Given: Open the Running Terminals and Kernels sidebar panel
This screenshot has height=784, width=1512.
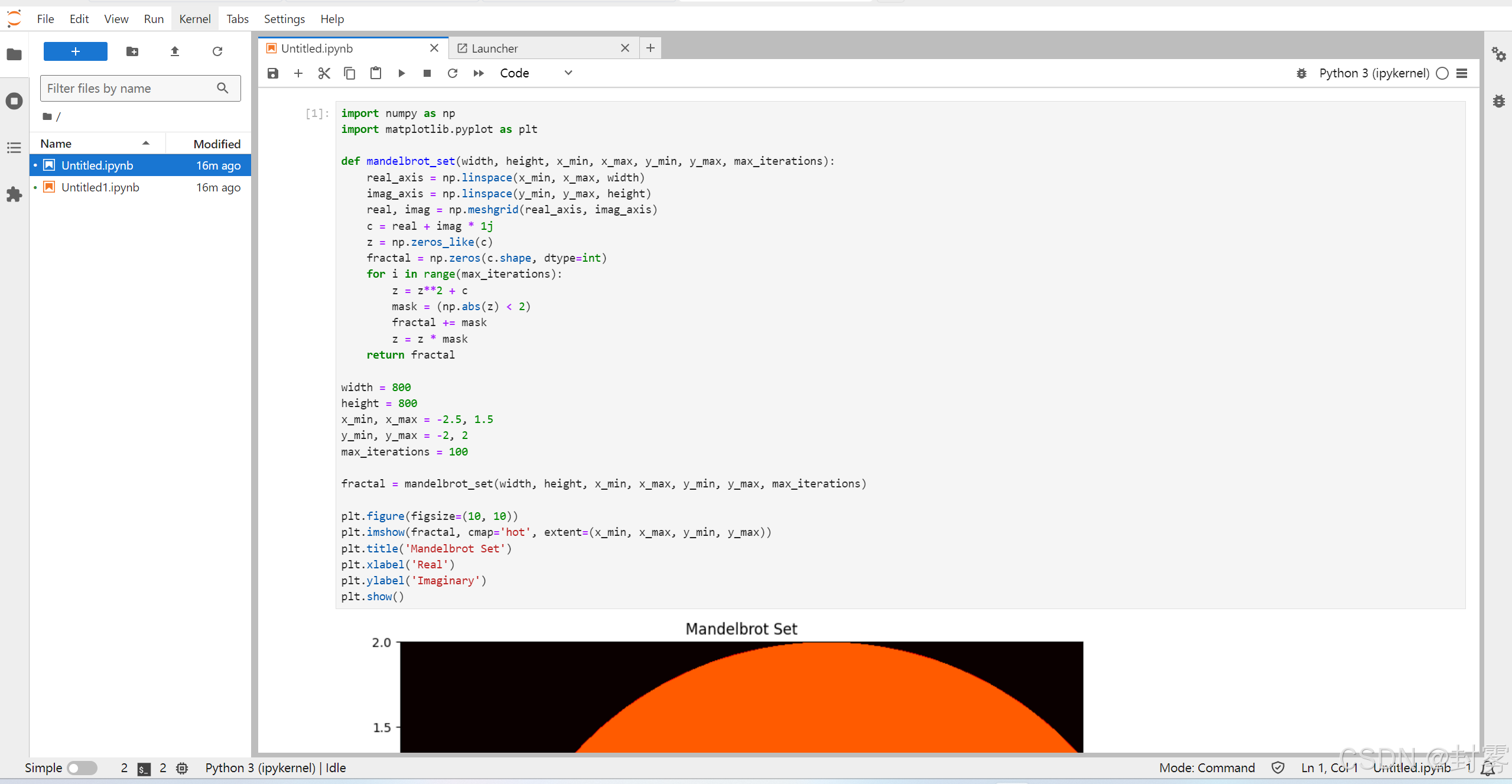Looking at the screenshot, I should [x=14, y=101].
